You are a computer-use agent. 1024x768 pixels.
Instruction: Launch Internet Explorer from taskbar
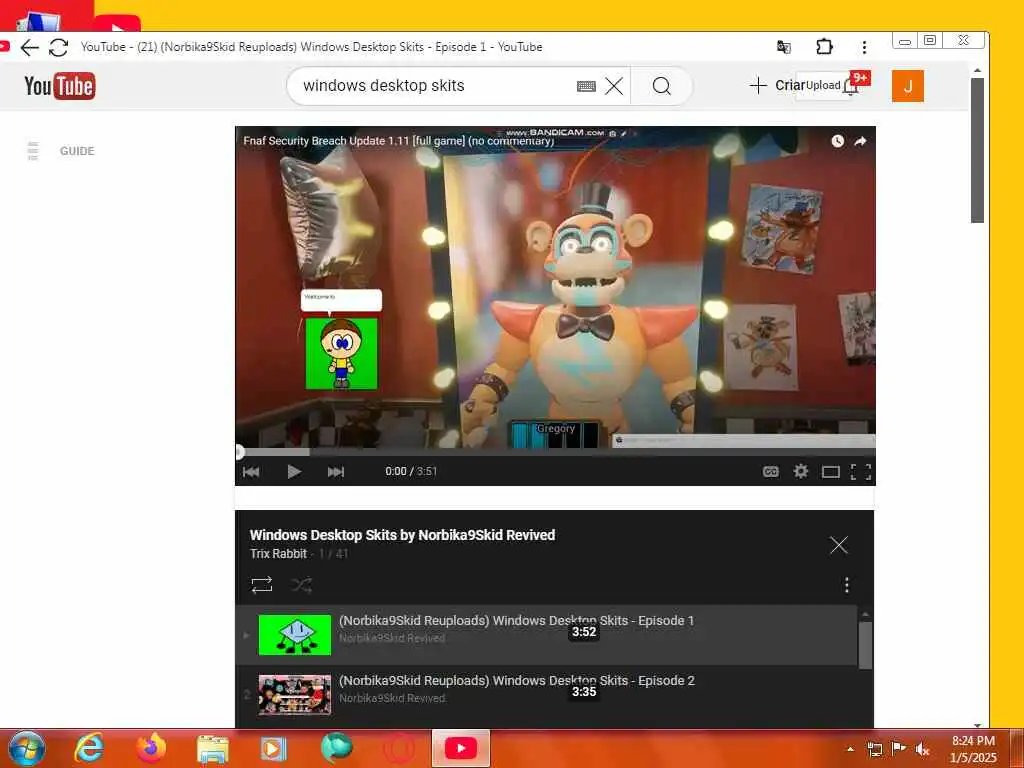pyautogui.click(x=89, y=748)
